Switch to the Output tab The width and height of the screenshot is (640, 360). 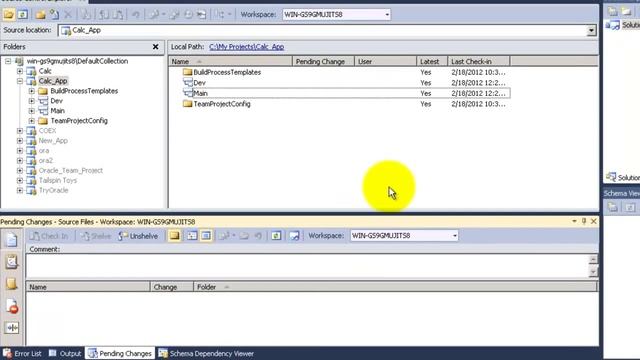tap(65, 353)
